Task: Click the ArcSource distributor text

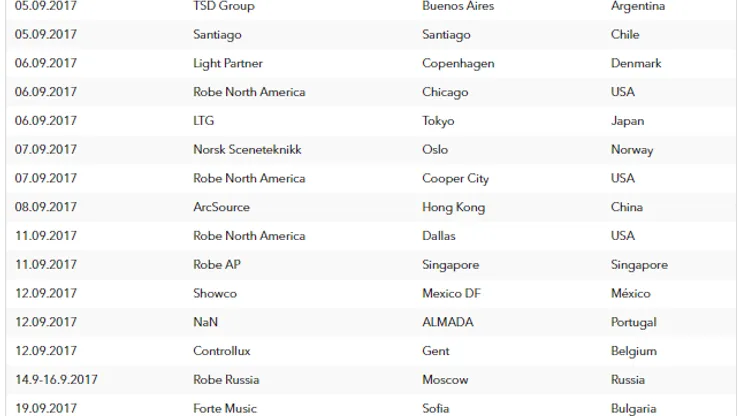Action: [221, 207]
